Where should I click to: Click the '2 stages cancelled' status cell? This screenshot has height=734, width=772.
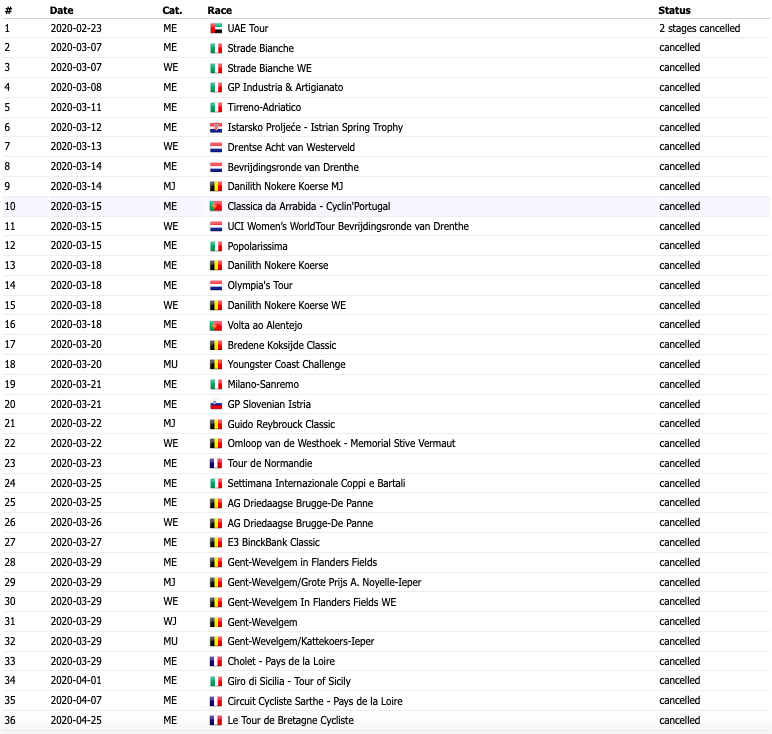[700, 29]
